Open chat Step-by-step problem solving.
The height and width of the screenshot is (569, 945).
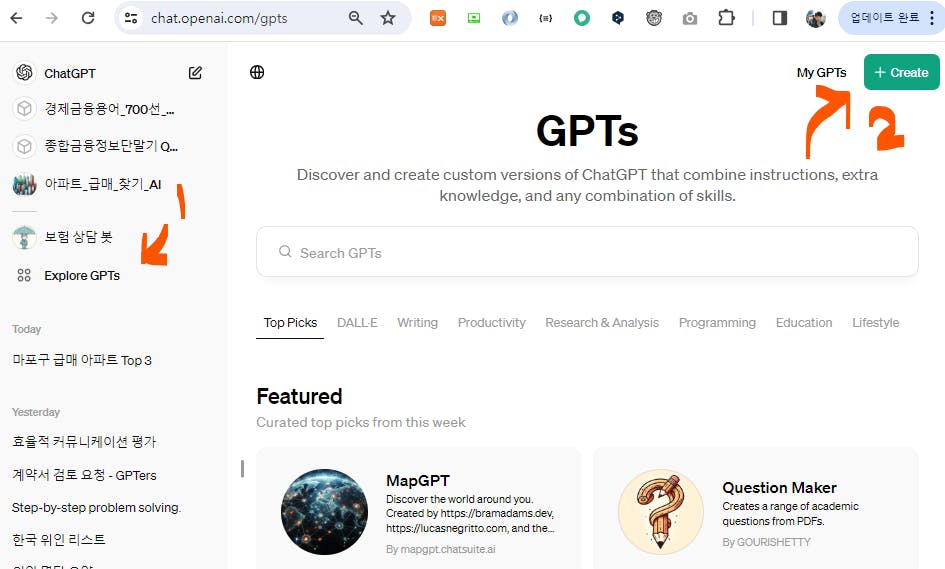pyautogui.click(x=96, y=508)
